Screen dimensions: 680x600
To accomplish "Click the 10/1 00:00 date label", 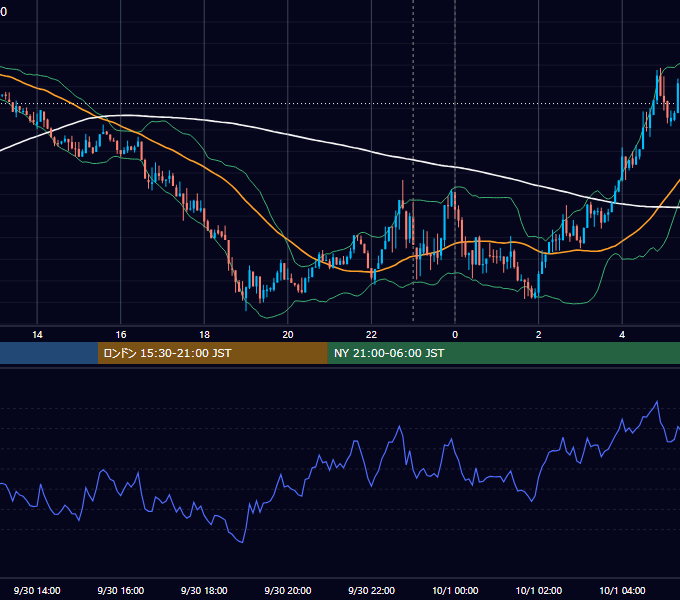I will [x=455, y=590].
